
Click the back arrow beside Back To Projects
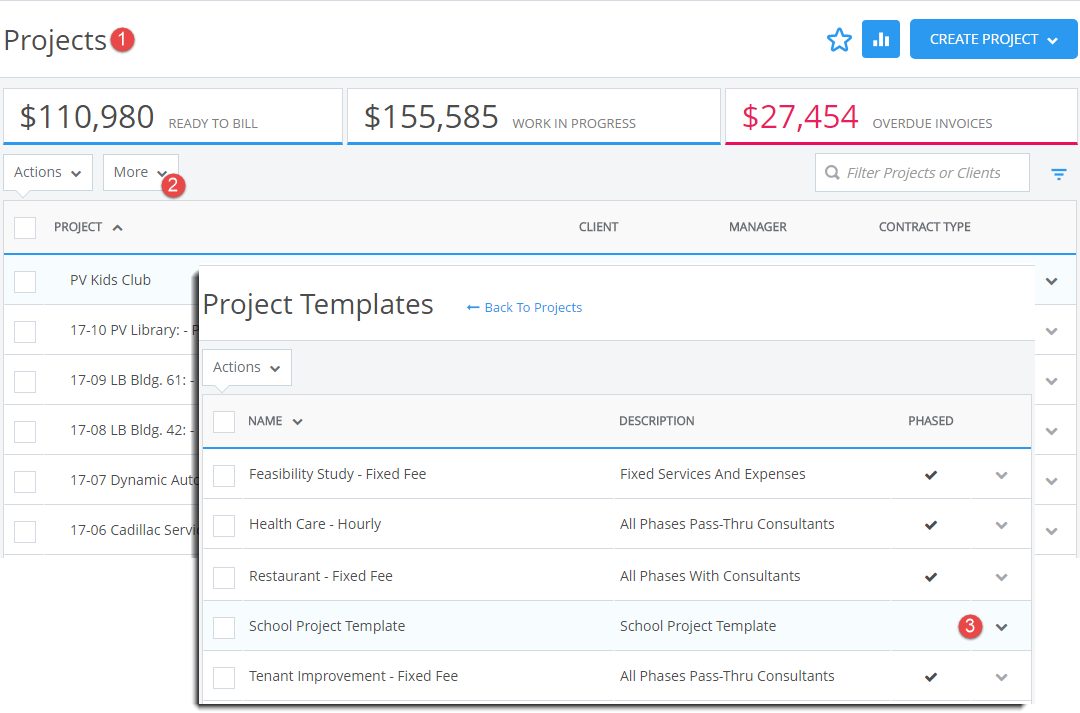(x=474, y=307)
